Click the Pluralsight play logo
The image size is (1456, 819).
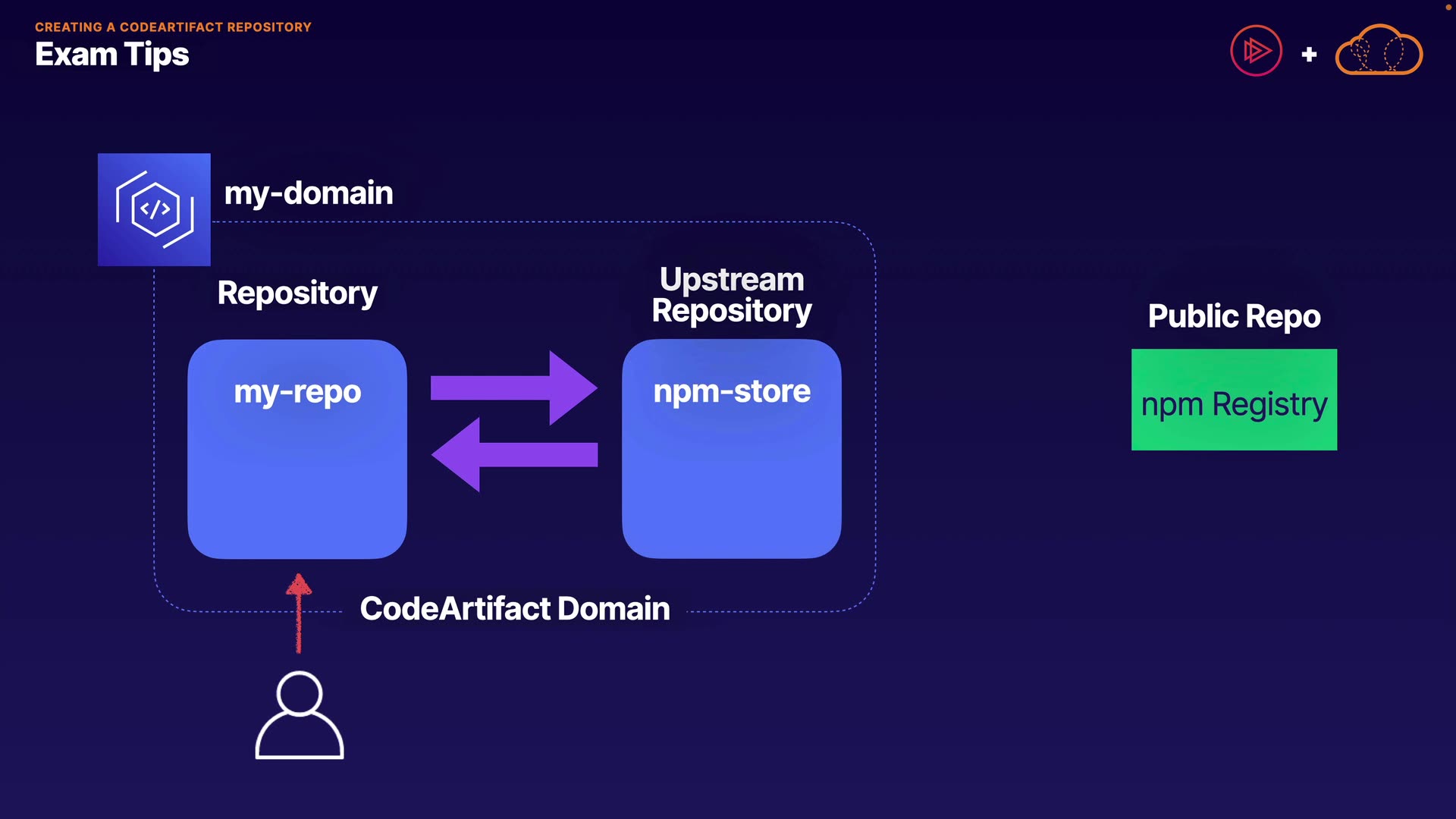1256,52
